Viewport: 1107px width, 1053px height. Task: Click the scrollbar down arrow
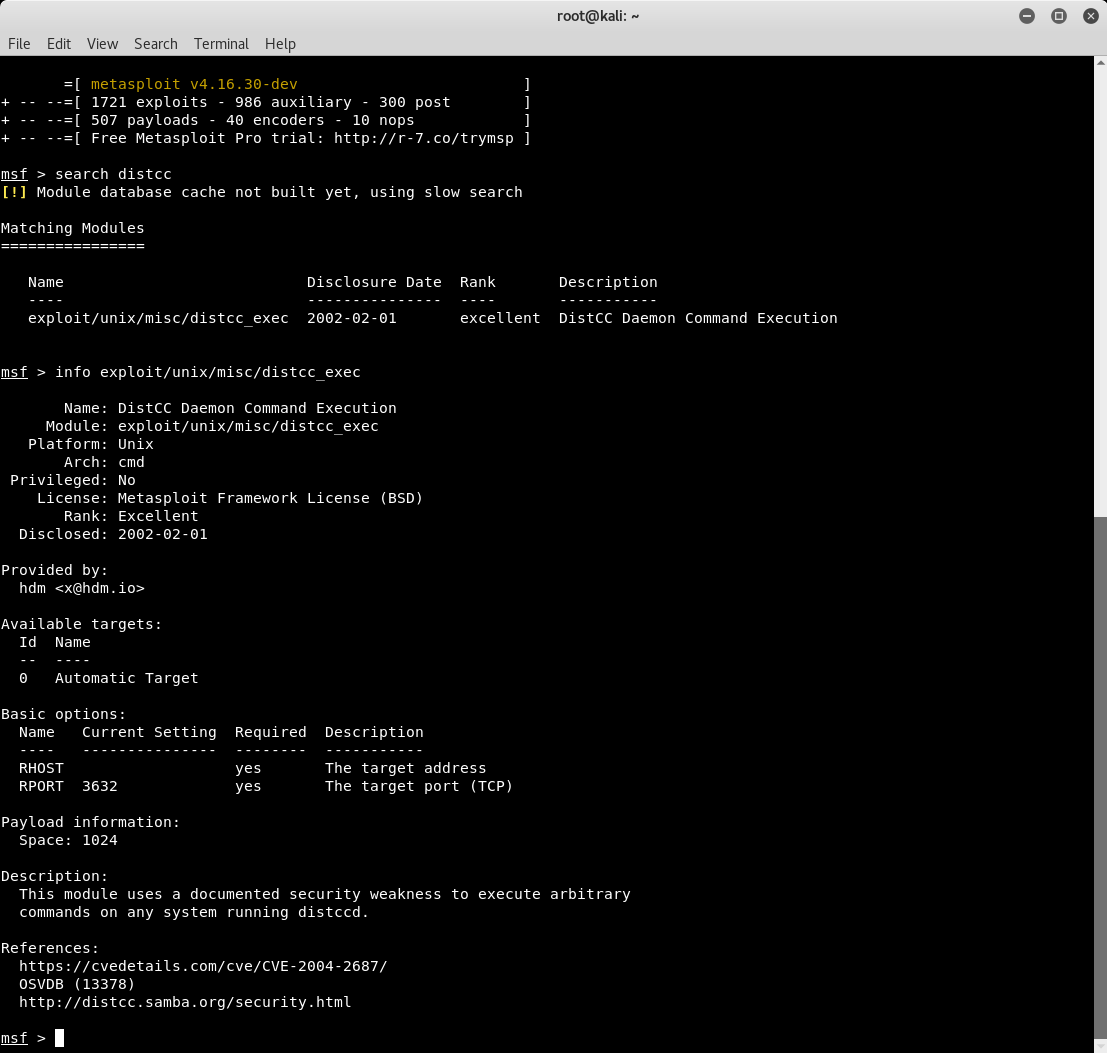click(x=1101, y=1046)
